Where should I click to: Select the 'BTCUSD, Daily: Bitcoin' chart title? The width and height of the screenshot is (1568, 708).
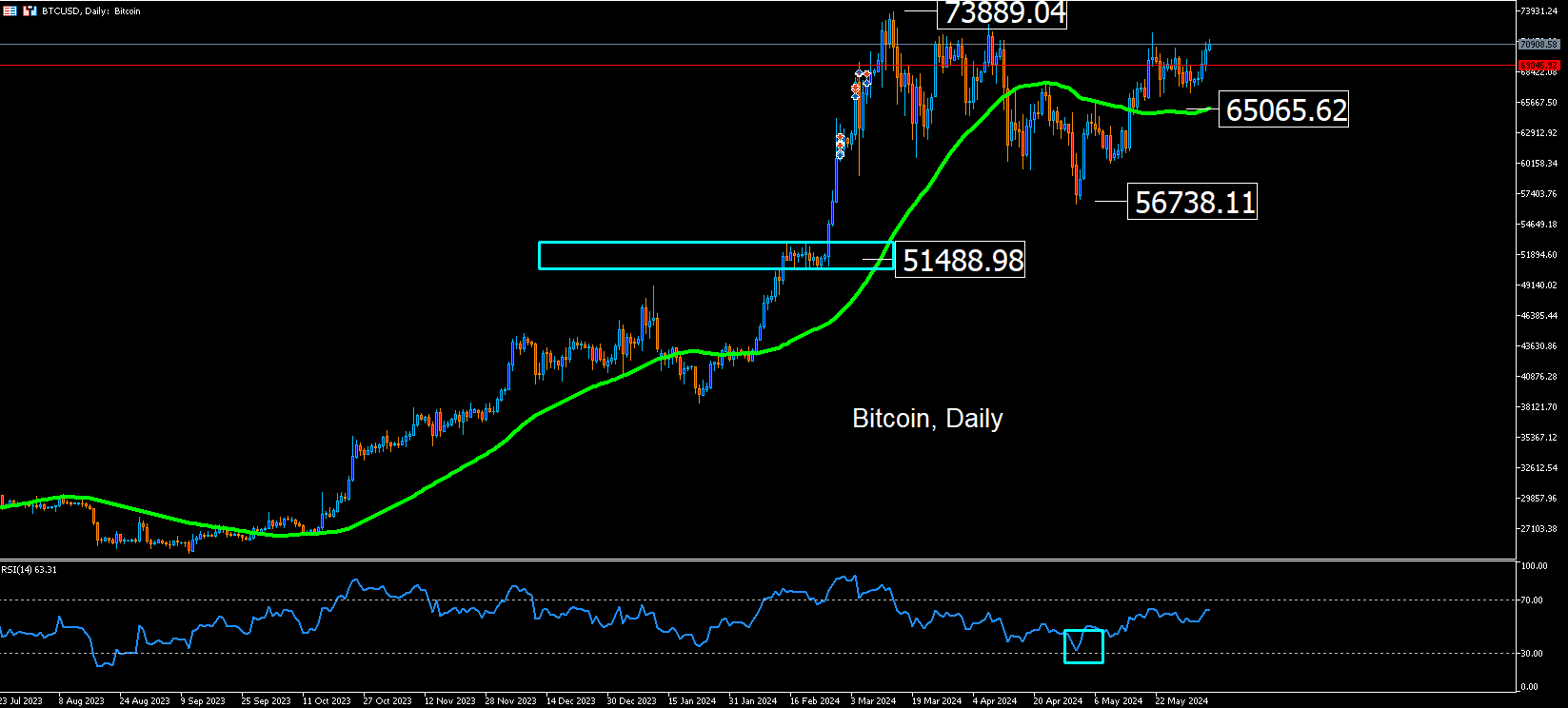[90, 11]
